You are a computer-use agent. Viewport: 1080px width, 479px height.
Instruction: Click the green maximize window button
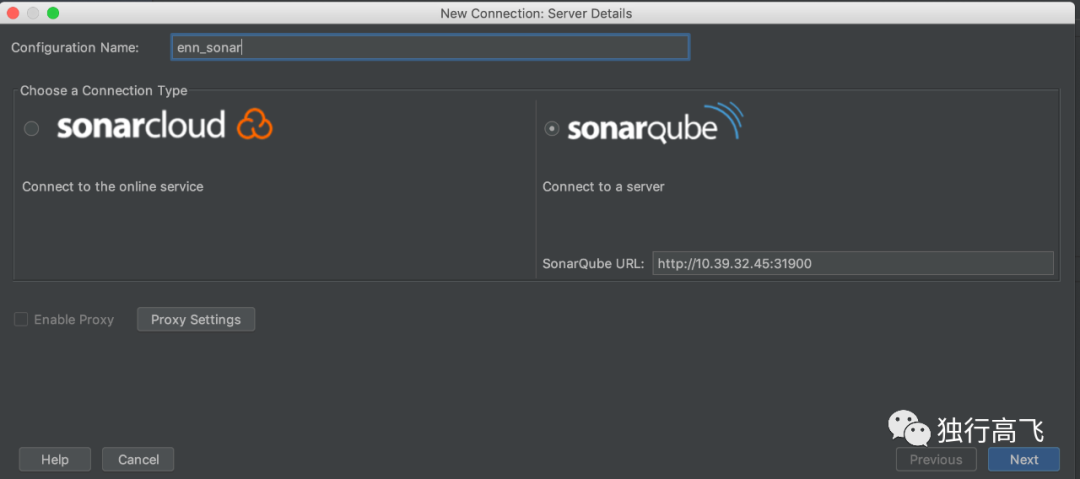pyautogui.click(x=53, y=13)
